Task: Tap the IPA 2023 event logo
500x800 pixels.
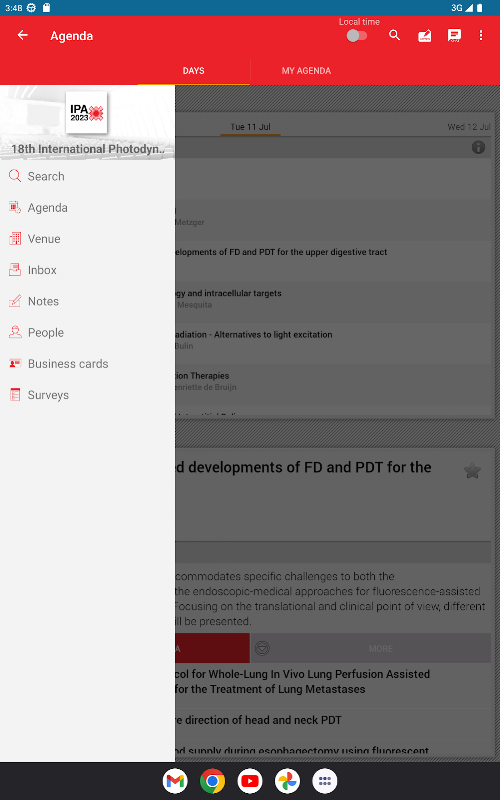Action: (x=87, y=112)
